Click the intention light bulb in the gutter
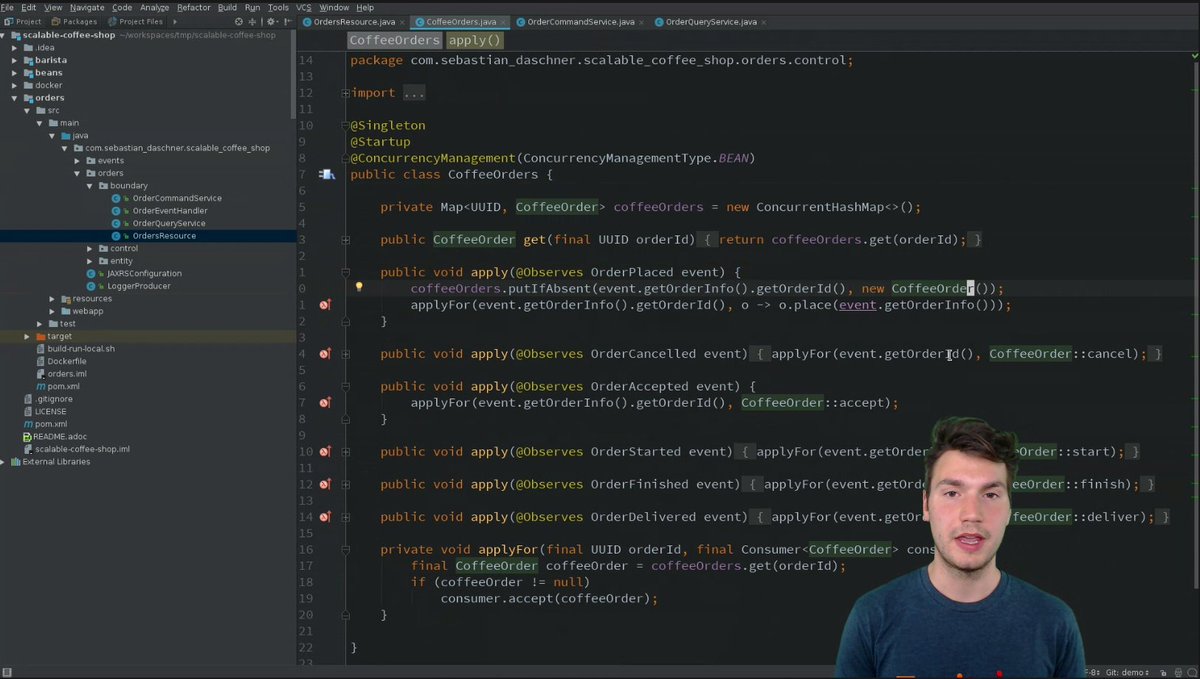1200x679 pixels. (x=359, y=288)
